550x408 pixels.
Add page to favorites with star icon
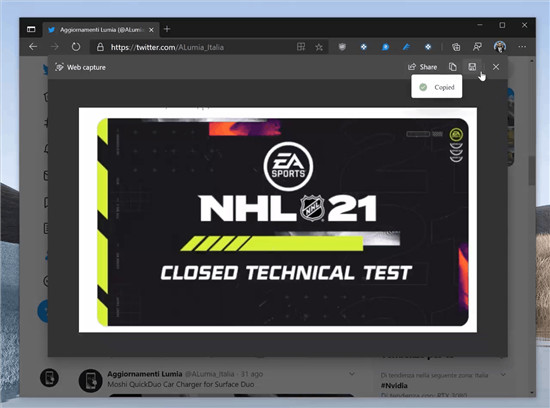tap(319, 47)
